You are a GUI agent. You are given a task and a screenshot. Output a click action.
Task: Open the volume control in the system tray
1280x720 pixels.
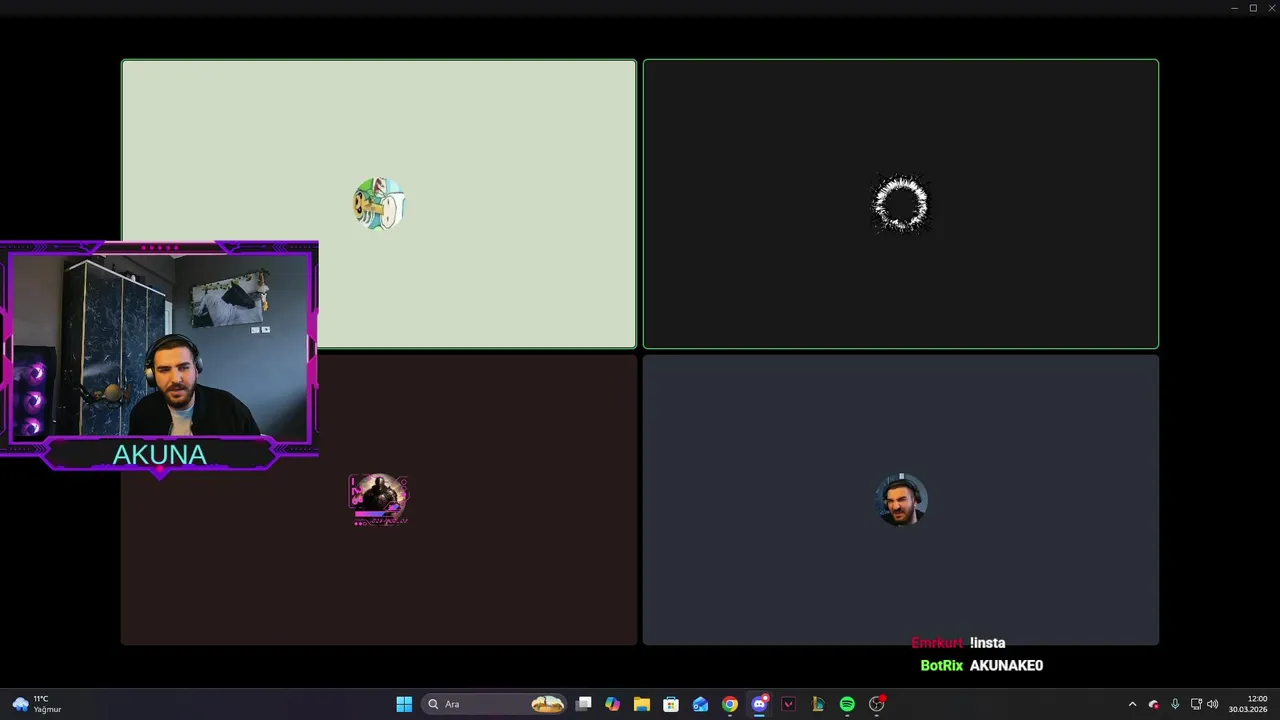[x=1213, y=704]
